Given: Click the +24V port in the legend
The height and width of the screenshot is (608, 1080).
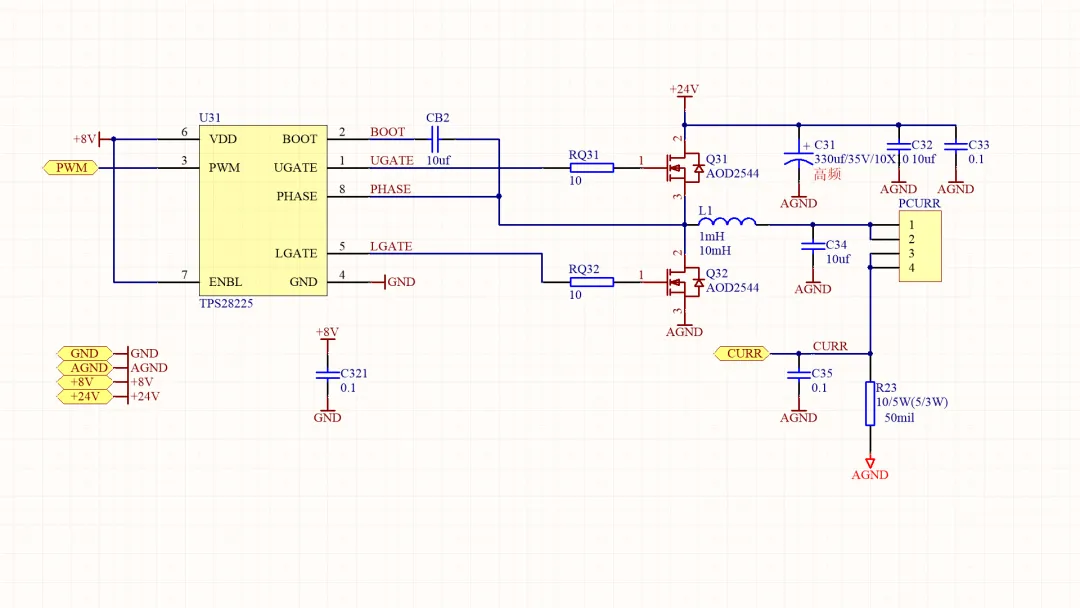Looking at the screenshot, I should tap(84, 397).
